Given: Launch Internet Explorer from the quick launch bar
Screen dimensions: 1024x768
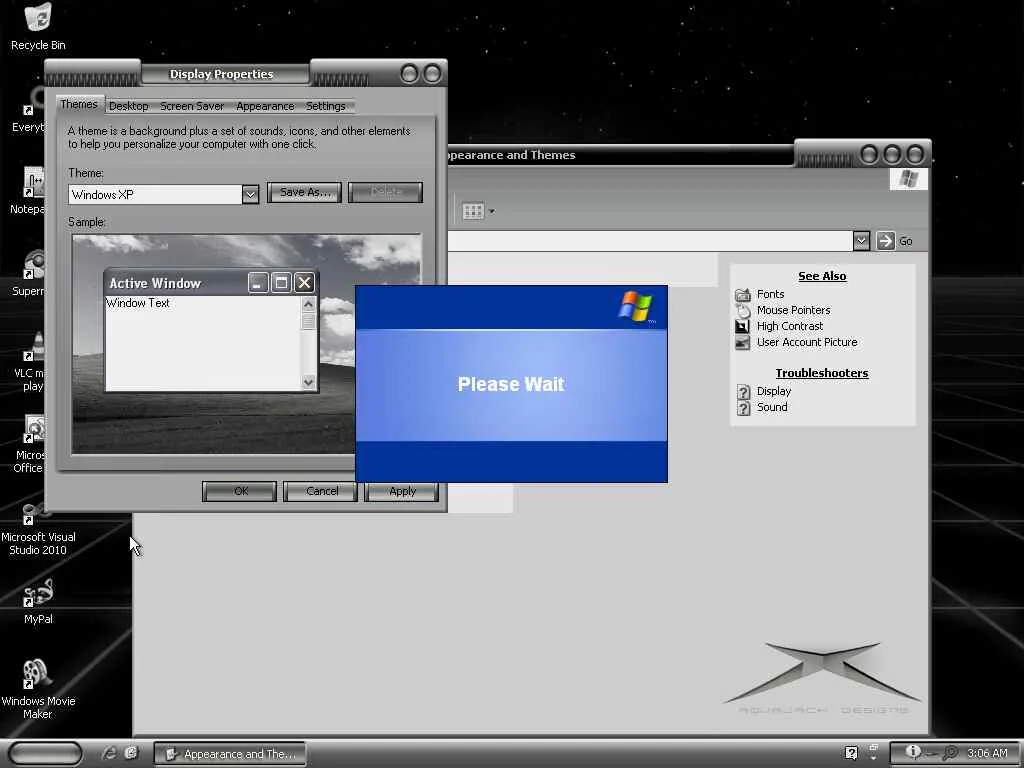Looking at the screenshot, I should (x=109, y=753).
